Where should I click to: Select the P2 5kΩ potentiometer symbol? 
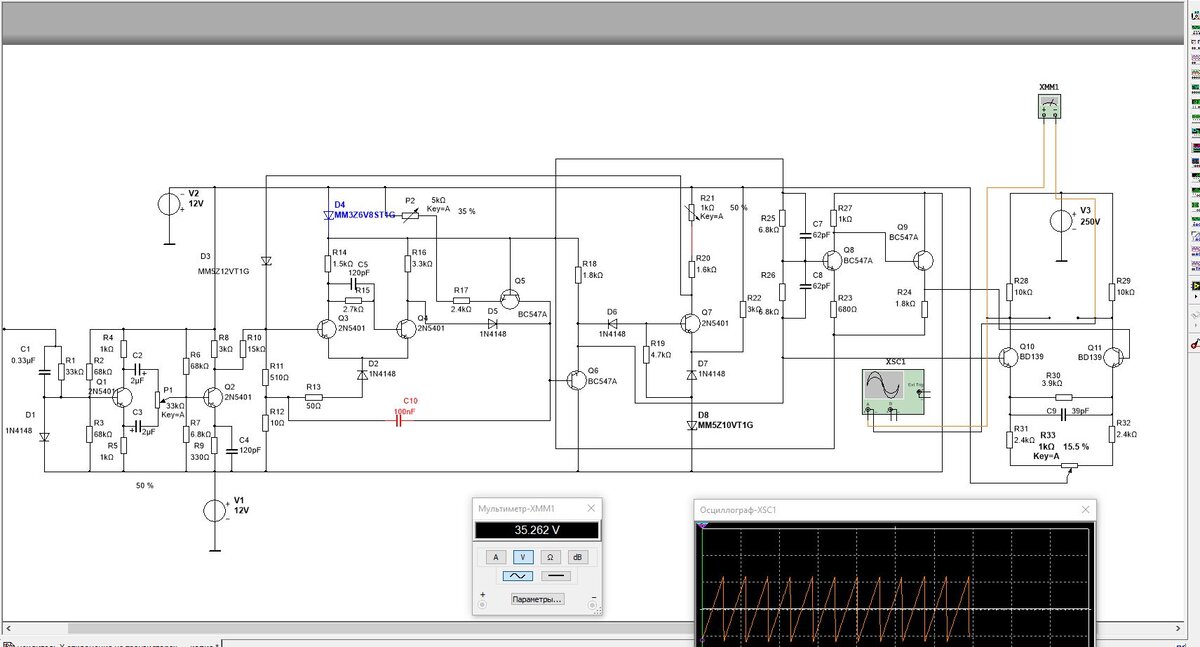[x=411, y=213]
